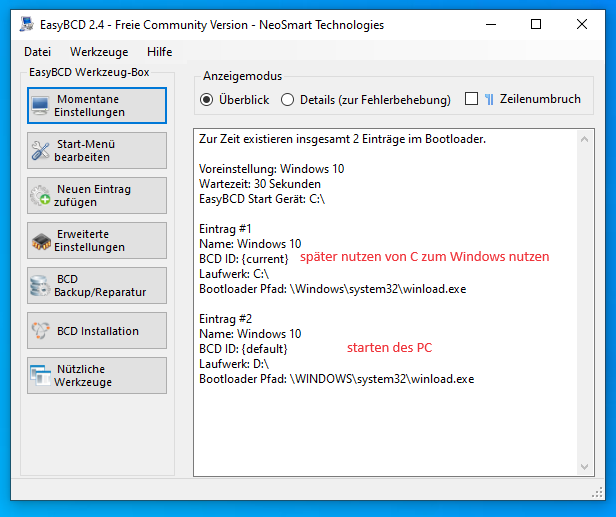Viewport: 616px width, 517px height.
Task: Select the Überblick radio button
Action: point(207,100)
